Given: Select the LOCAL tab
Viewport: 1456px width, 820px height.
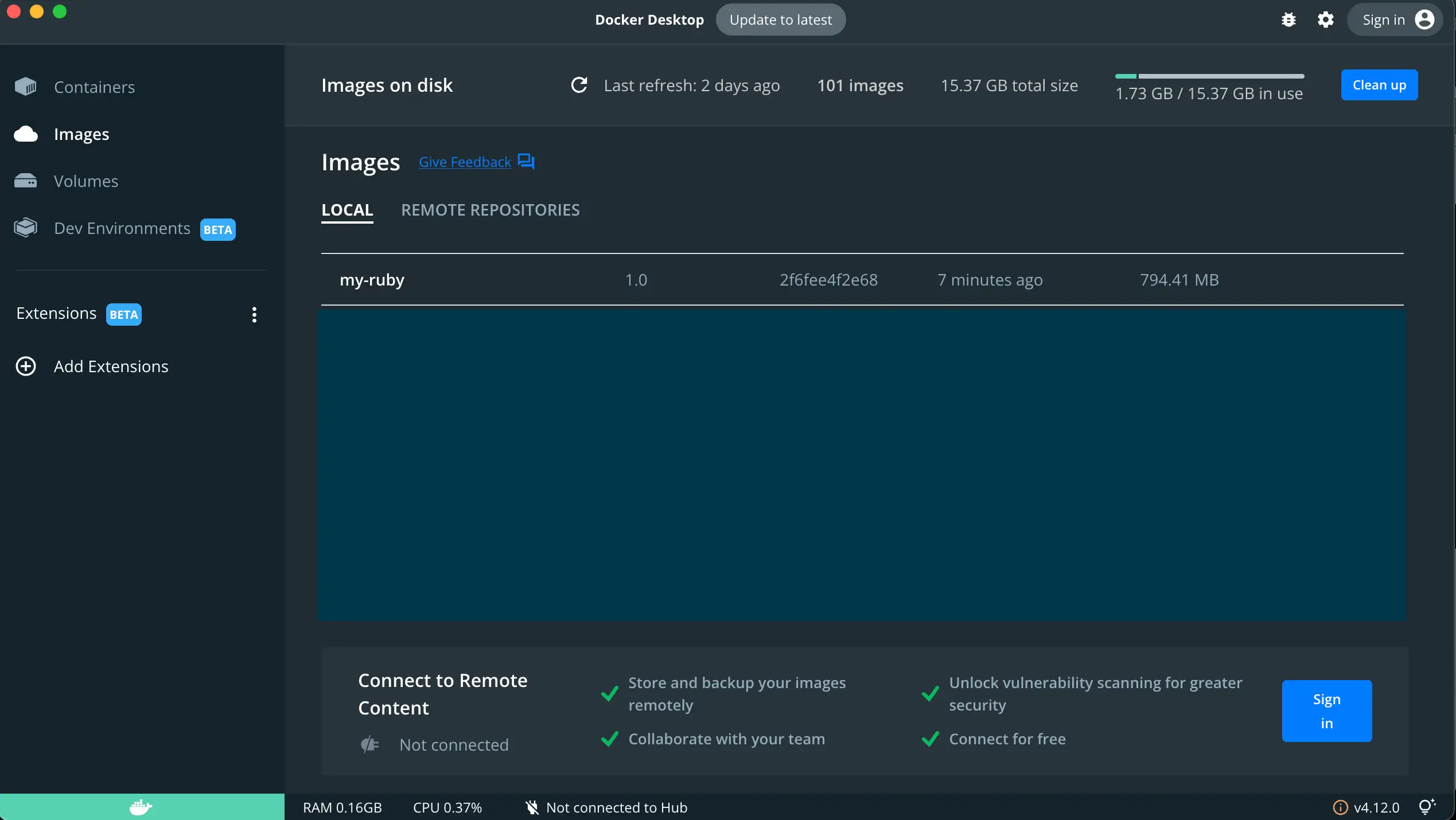Looking at the screenshot, I should click(347, 210).
